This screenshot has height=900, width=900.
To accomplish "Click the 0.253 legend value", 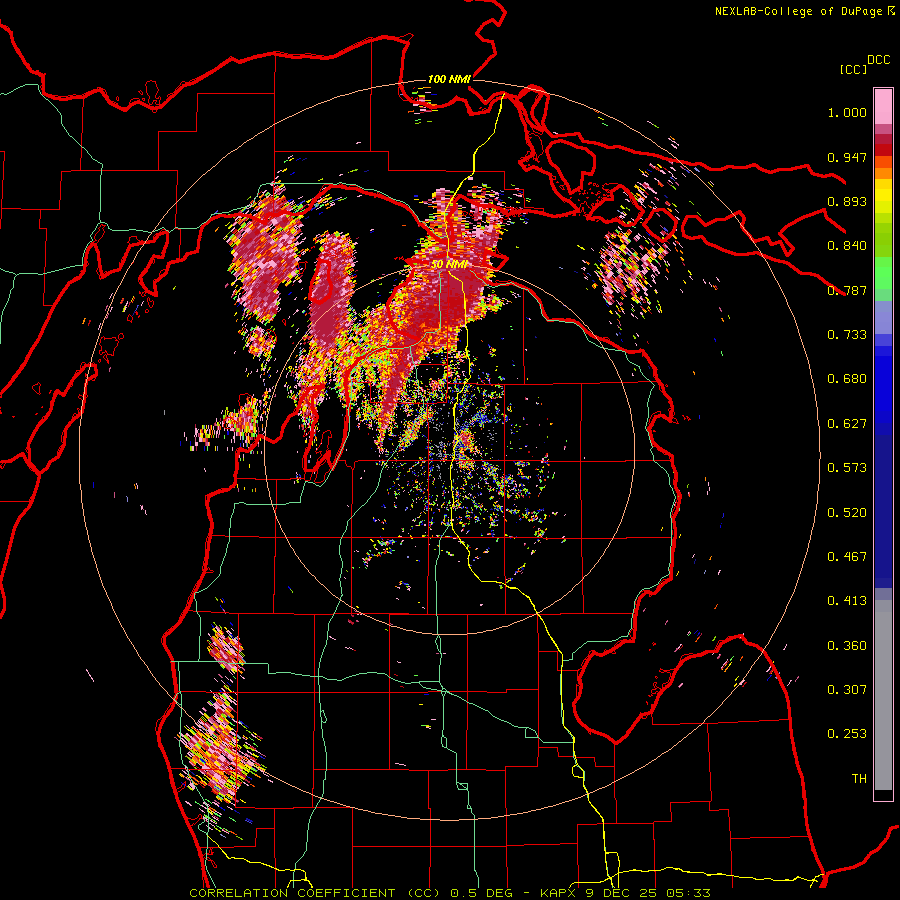I will coord(847,734).
